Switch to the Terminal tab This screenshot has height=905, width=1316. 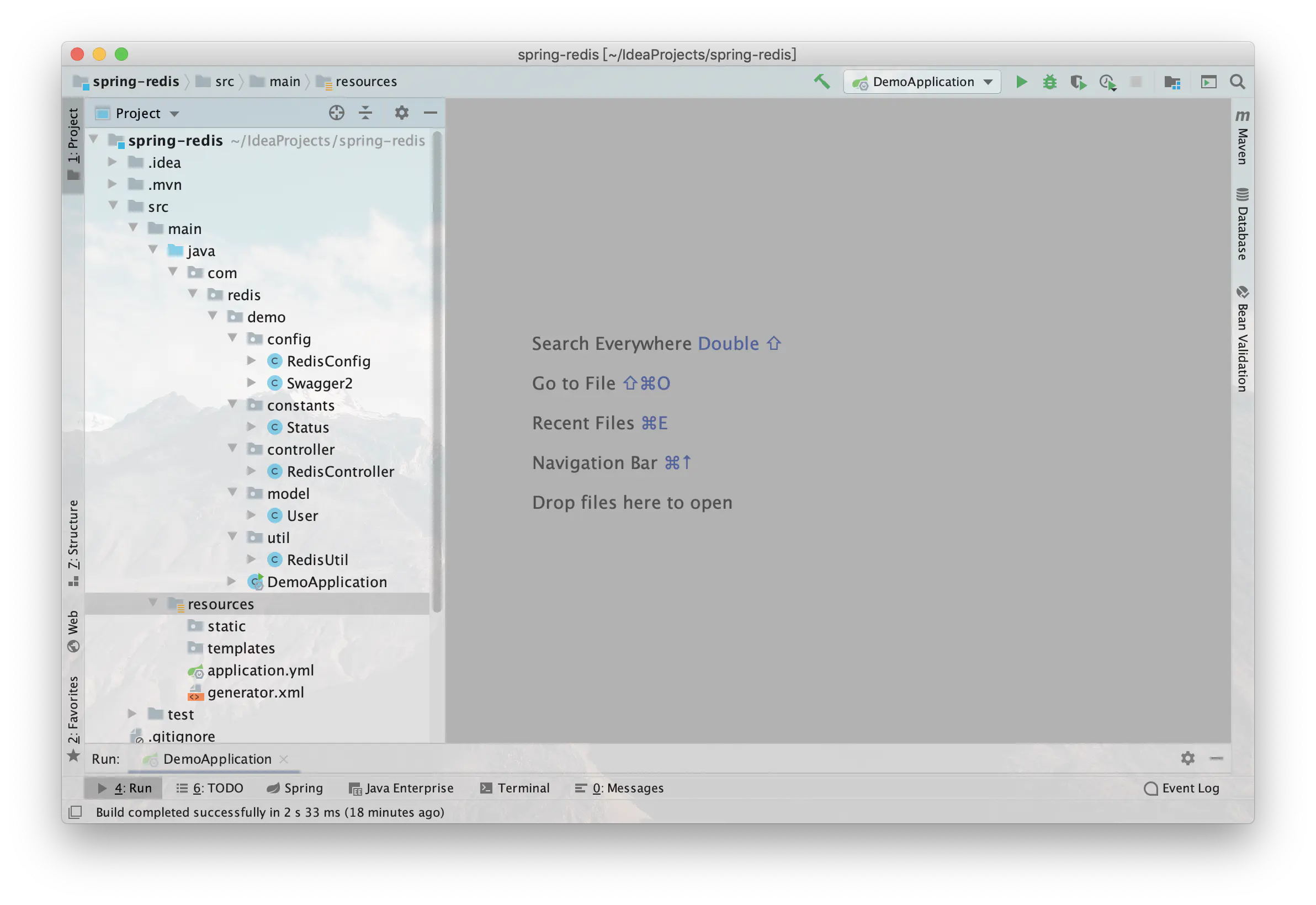pyautogui.click(x=514, y=788)
